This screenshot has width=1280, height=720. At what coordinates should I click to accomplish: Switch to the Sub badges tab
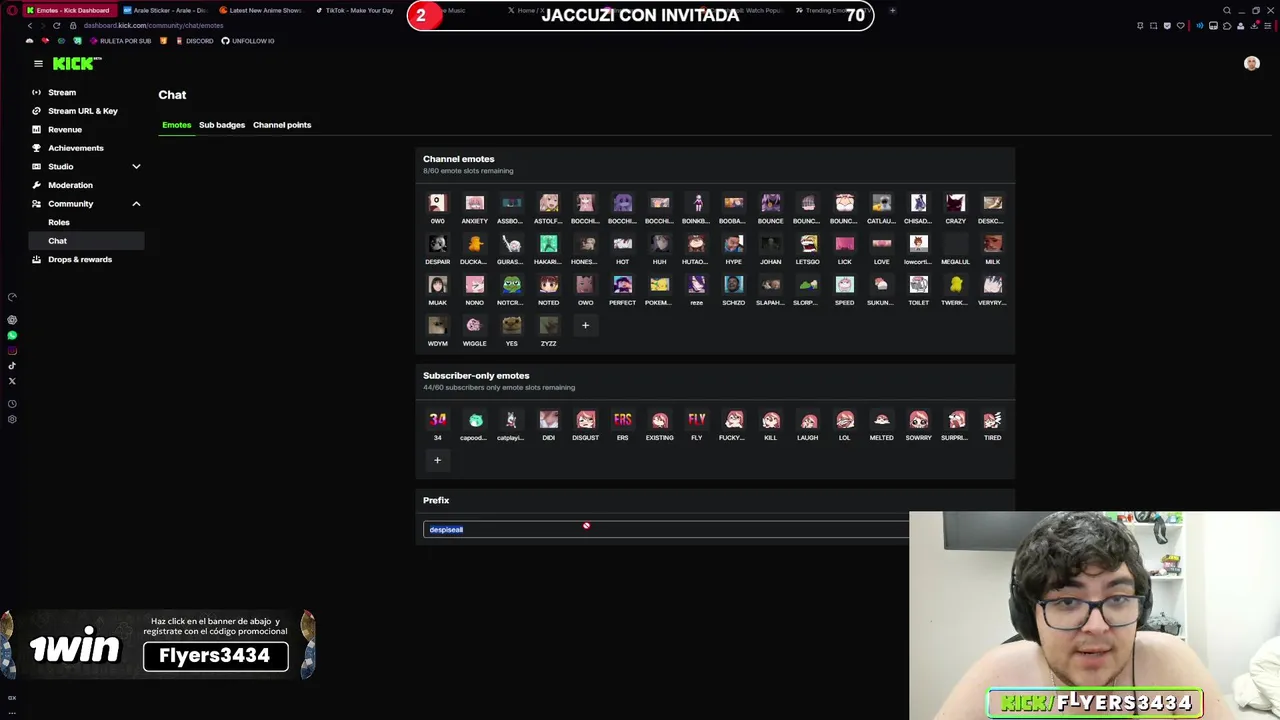222,125
